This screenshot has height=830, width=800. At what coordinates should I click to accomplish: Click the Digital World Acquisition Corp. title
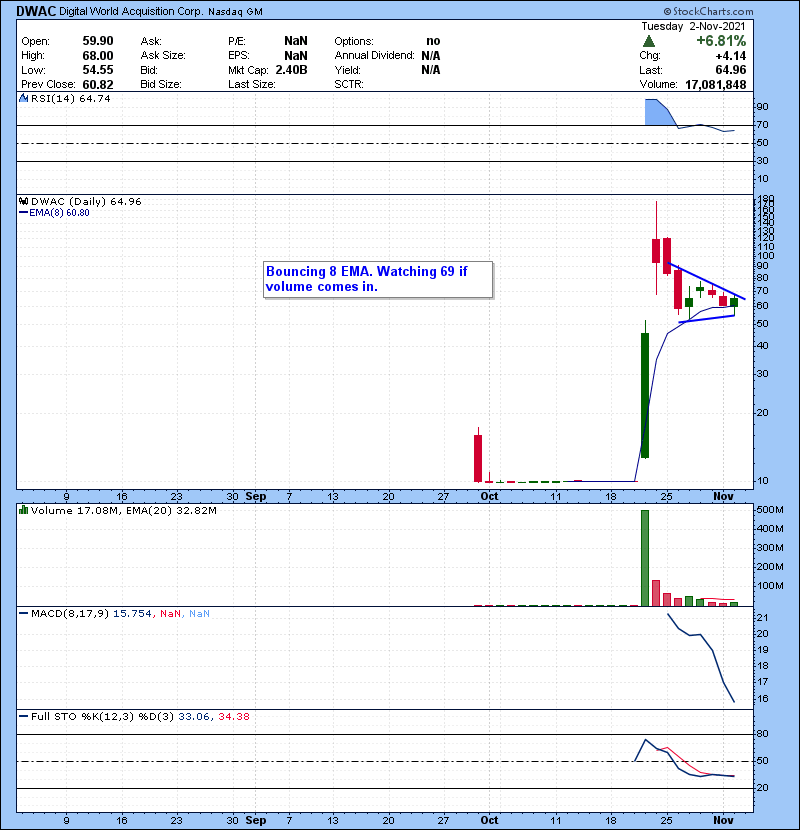(131, 11)
